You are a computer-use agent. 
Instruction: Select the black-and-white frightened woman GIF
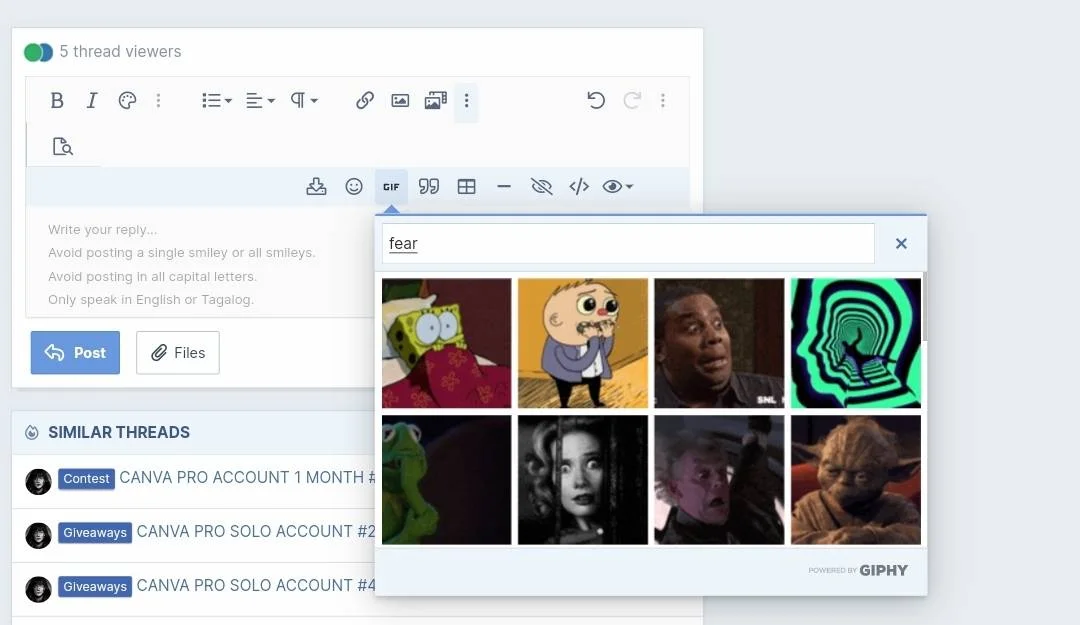pyautogui.click(x=583, y=480)
